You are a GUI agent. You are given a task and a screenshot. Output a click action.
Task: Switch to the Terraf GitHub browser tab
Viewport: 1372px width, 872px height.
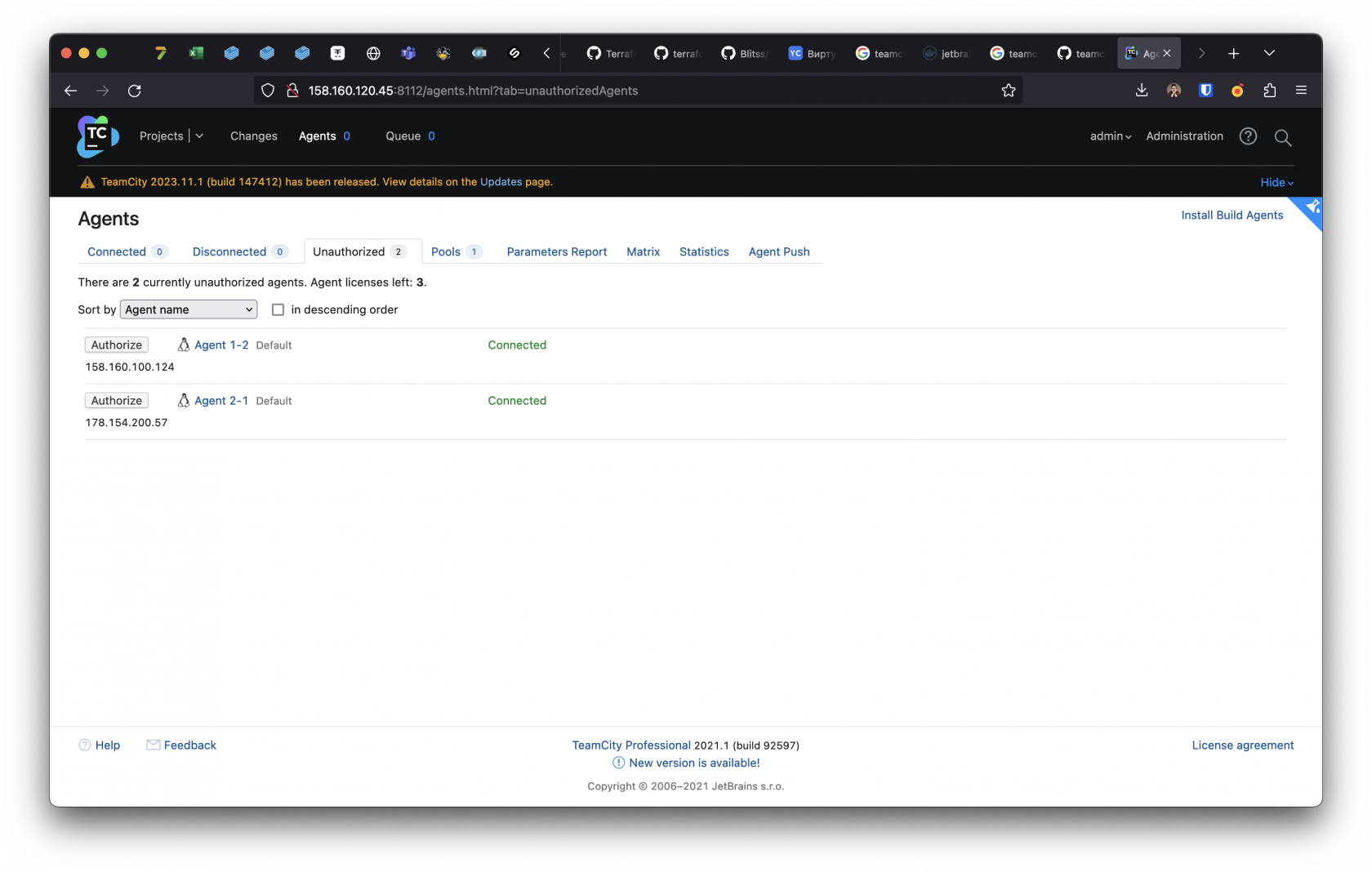pos(610,53)
